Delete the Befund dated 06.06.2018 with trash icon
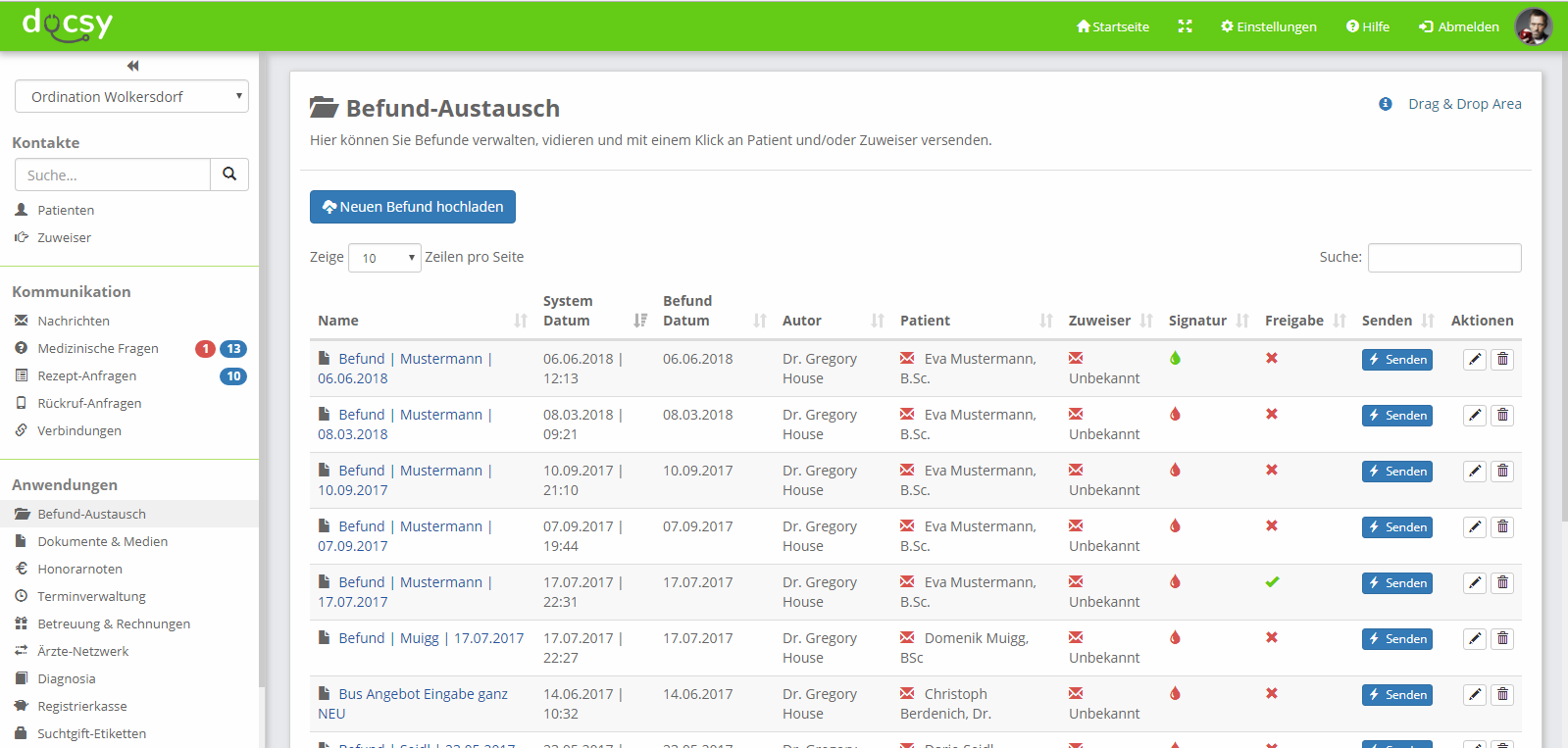Screen dimensions: 1568x748 (x=1502, y=360)
